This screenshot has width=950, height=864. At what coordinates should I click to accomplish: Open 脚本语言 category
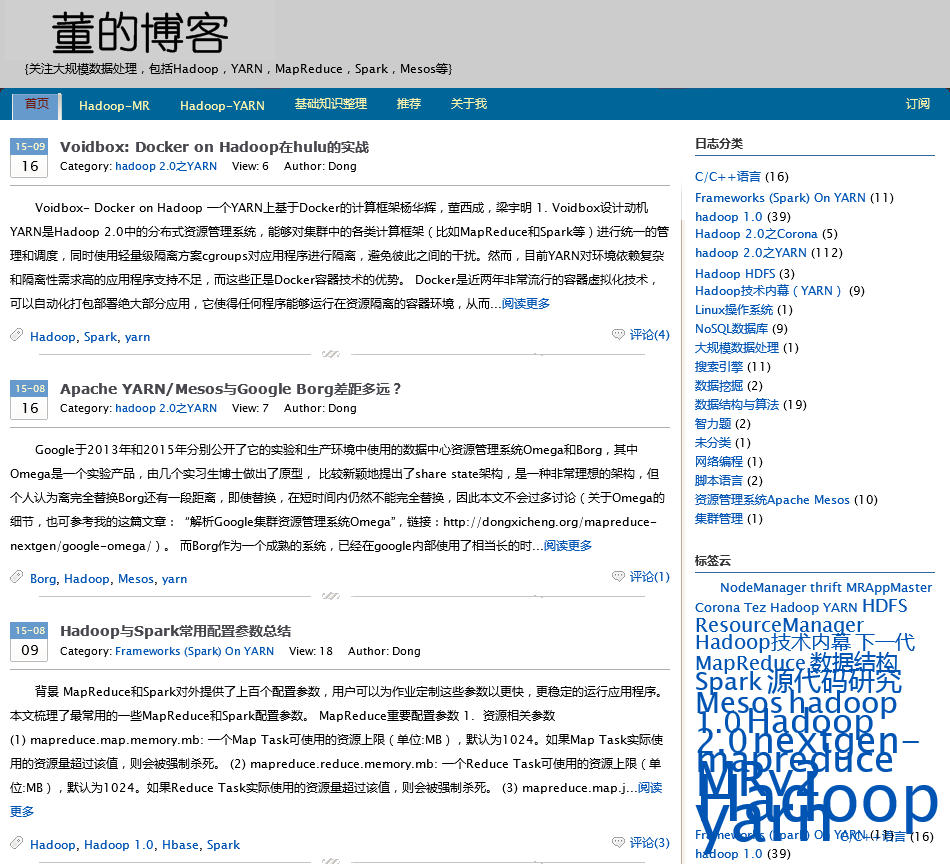click(x=719, y=480)
